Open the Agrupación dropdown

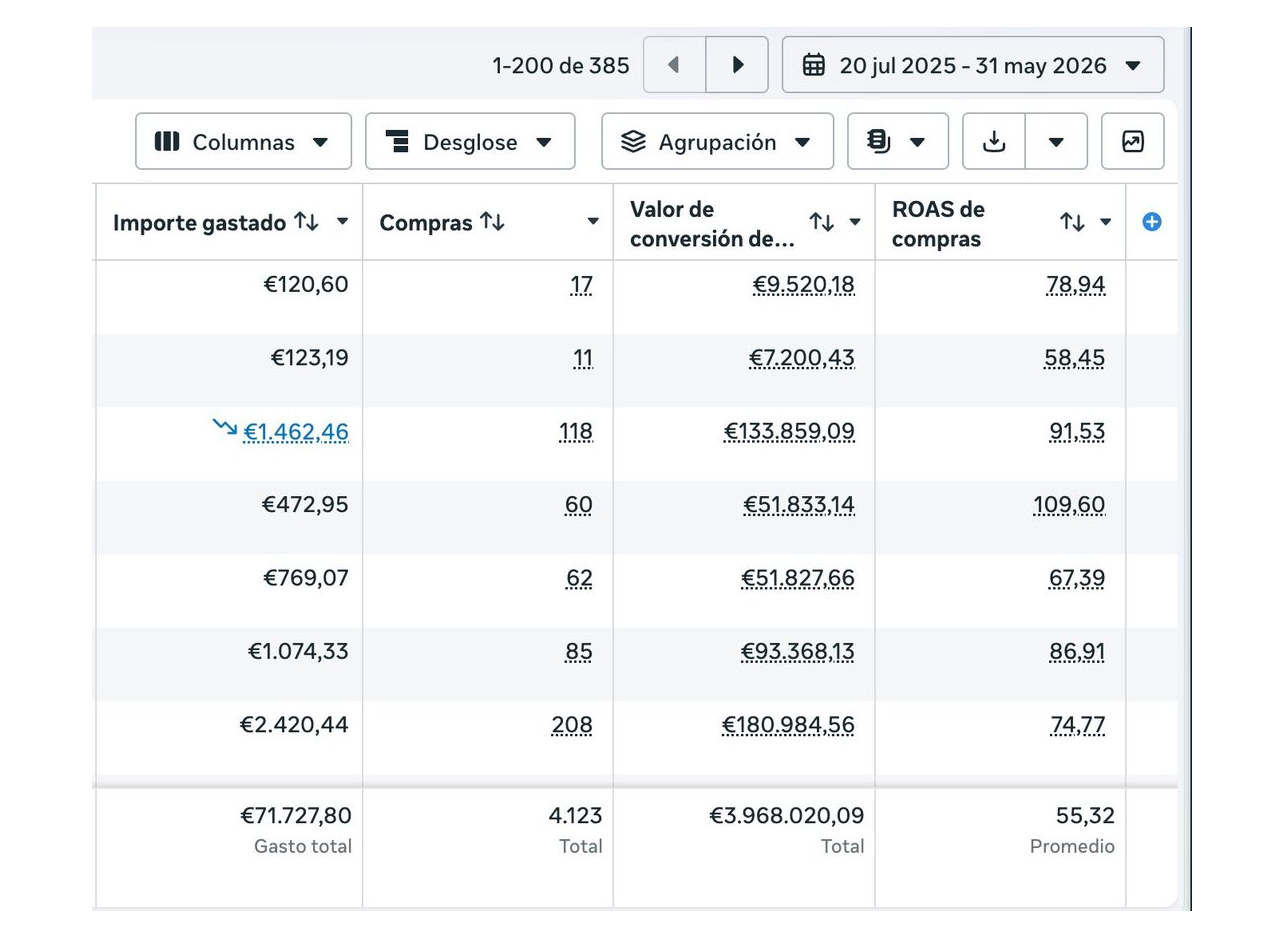point(717,142)
